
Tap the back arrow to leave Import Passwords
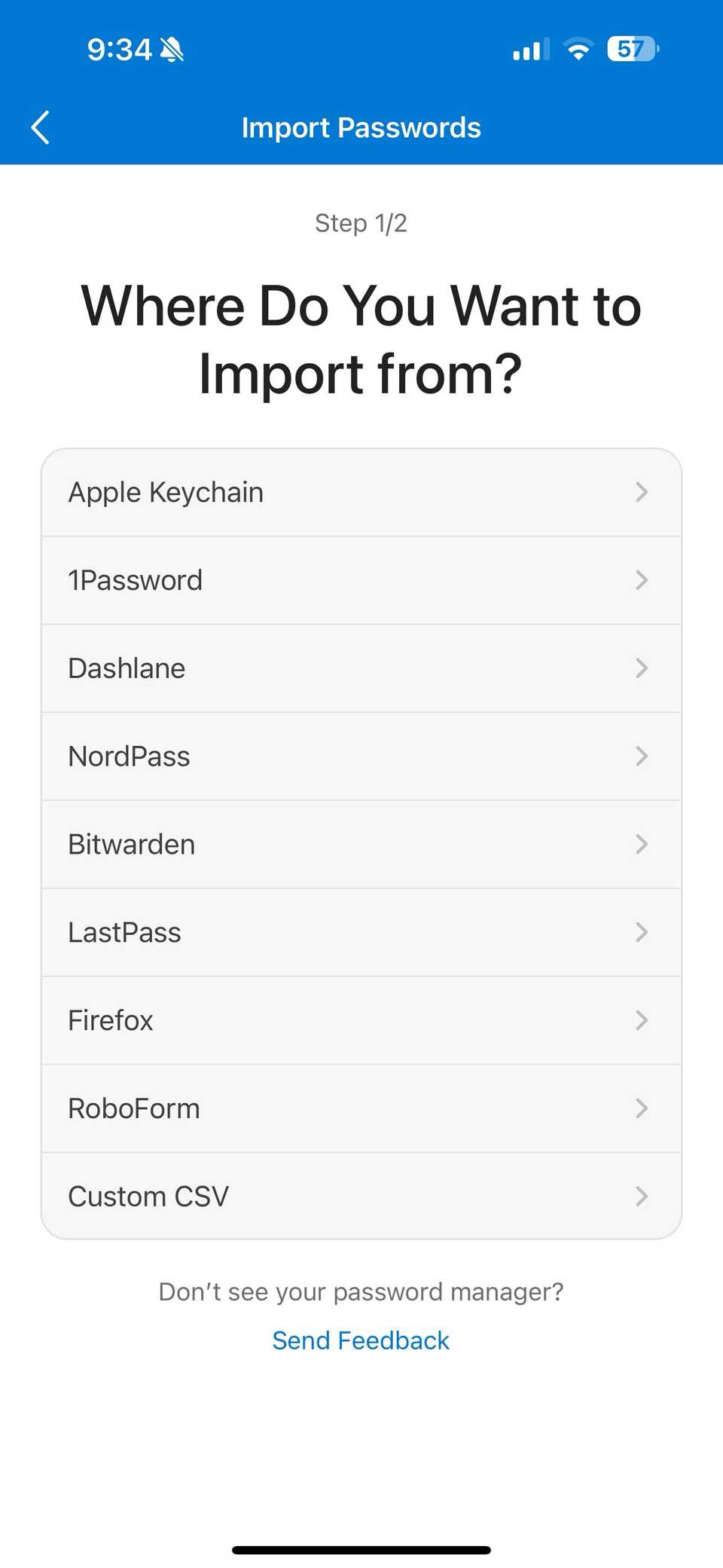click(41, 127)
